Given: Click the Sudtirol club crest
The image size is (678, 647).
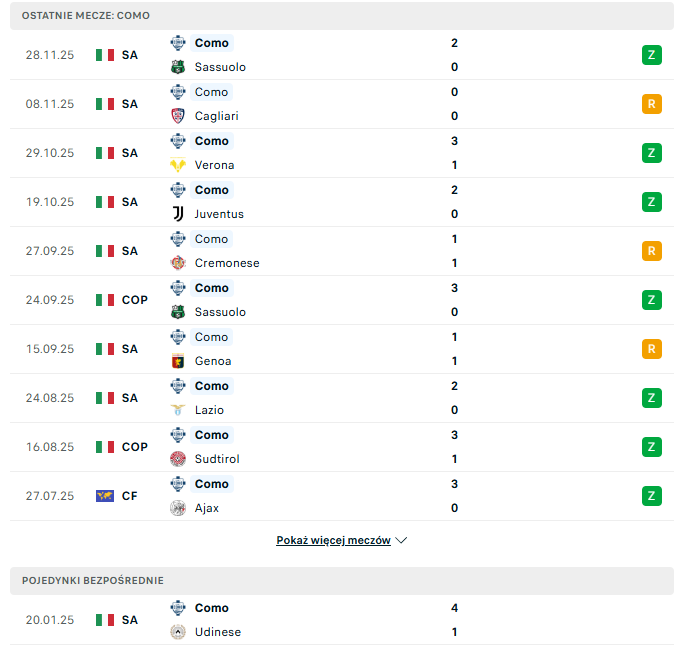Looking at the screenshot, I should [178, 459].
